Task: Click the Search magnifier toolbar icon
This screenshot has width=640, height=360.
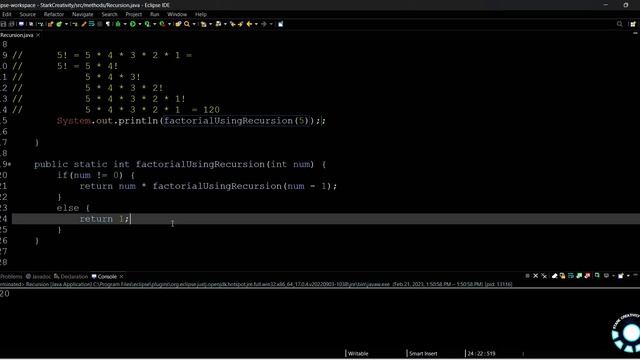Action: point(187,24)
